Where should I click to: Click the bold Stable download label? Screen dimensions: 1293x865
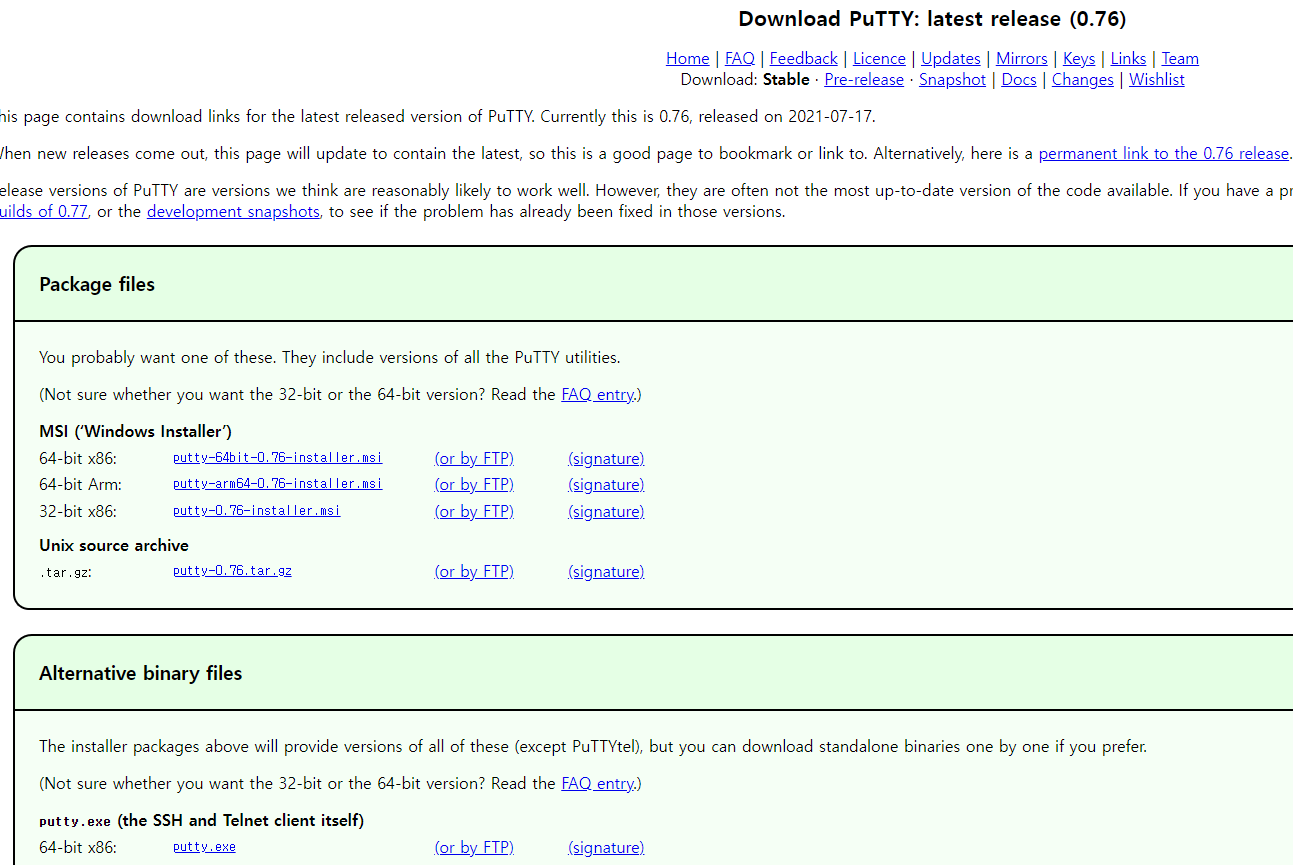[786, 79]
